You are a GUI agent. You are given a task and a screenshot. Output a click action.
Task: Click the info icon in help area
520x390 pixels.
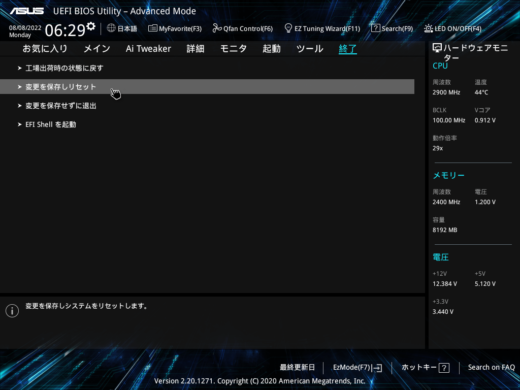tap(12, 311)
